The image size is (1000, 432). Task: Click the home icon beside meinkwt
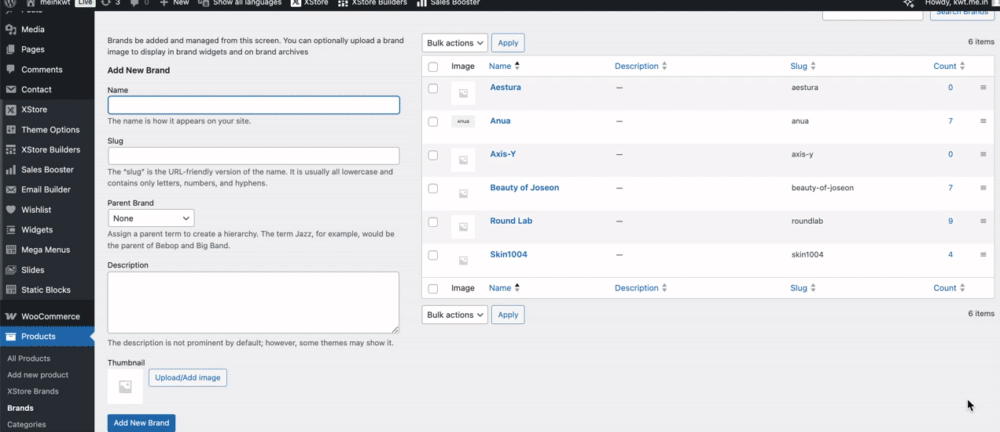tap(31, 3)
